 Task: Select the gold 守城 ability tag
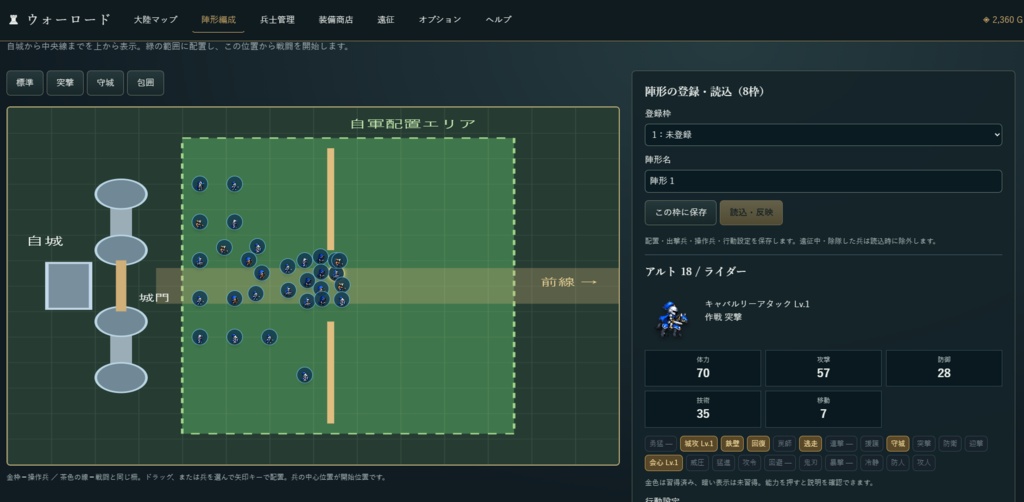pos(897,444)
